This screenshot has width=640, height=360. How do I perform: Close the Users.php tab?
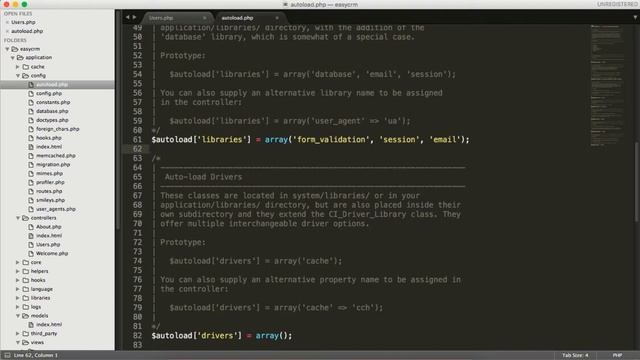click(204, 18)
